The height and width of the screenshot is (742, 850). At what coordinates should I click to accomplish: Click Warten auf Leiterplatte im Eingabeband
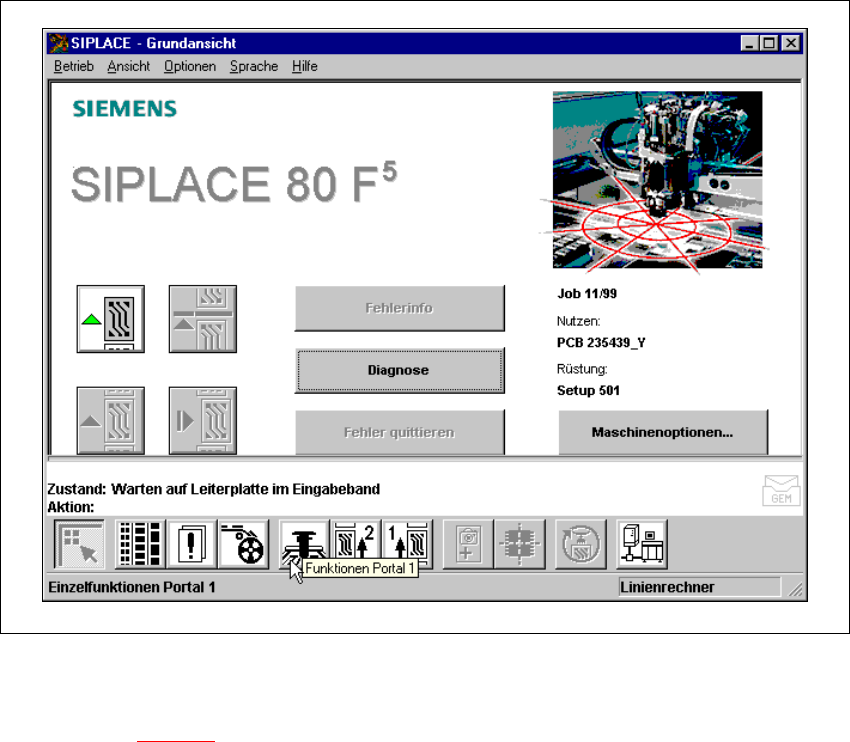pos(246,489)
